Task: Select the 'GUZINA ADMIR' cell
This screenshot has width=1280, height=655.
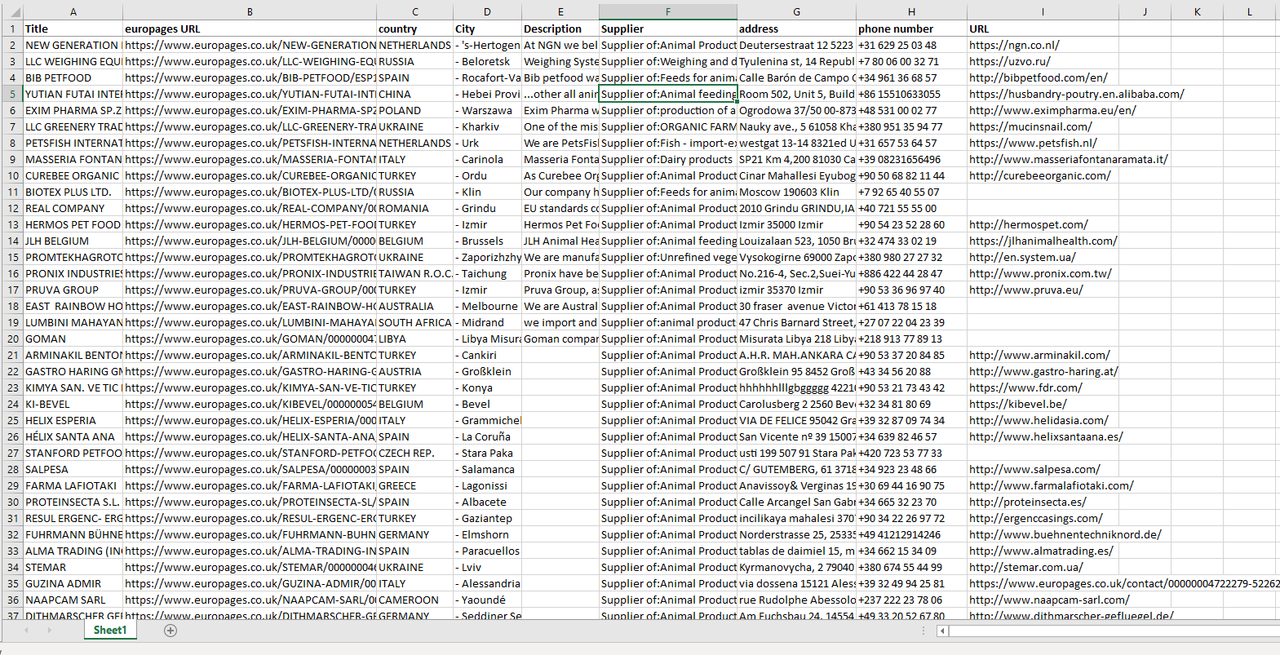Action: (x=73, y=583)
